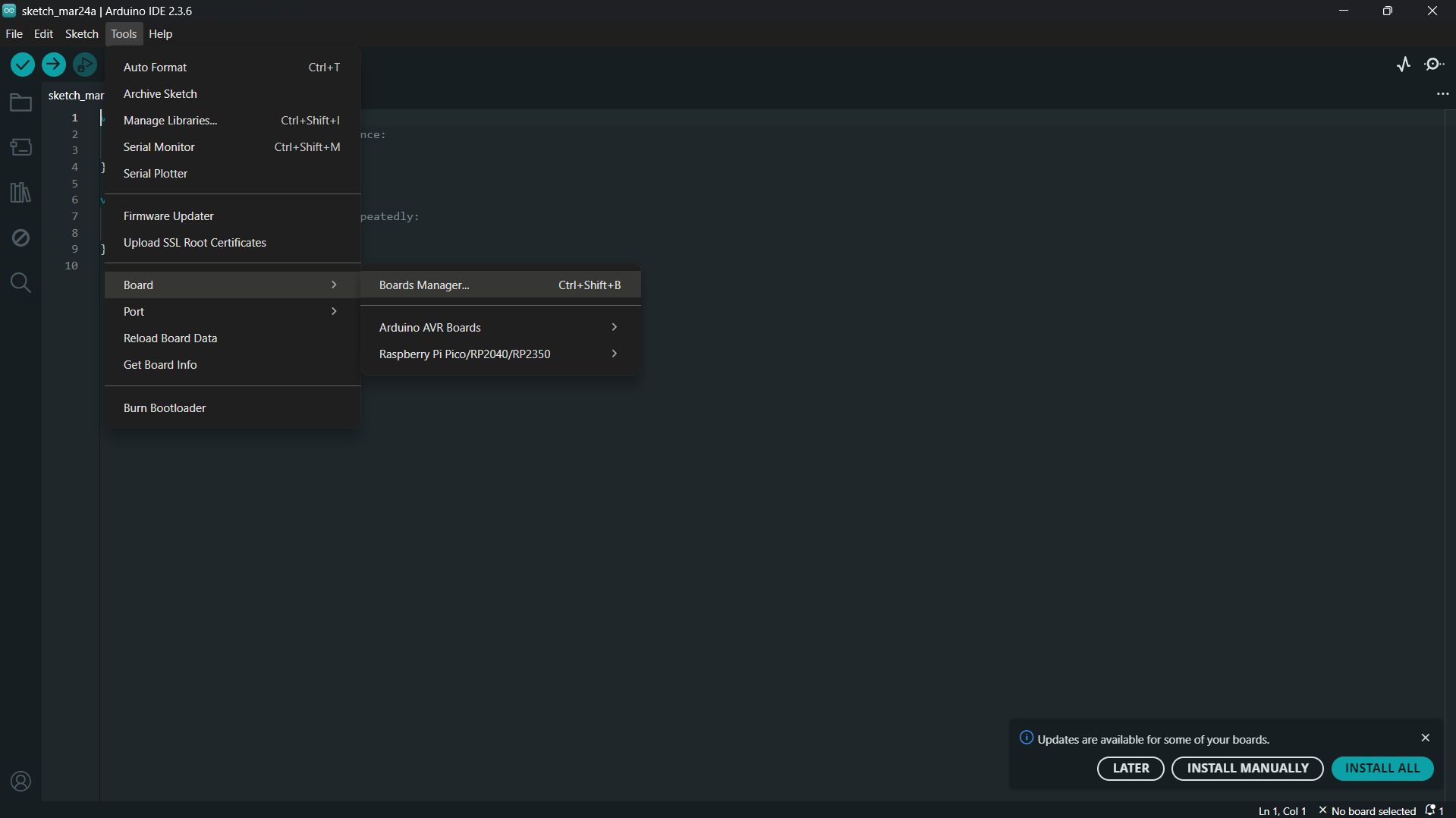The width and height of the screenshot is (1456, 818).
Task: Open the Search magnifier sidebar icon
Action: (20, 283)
